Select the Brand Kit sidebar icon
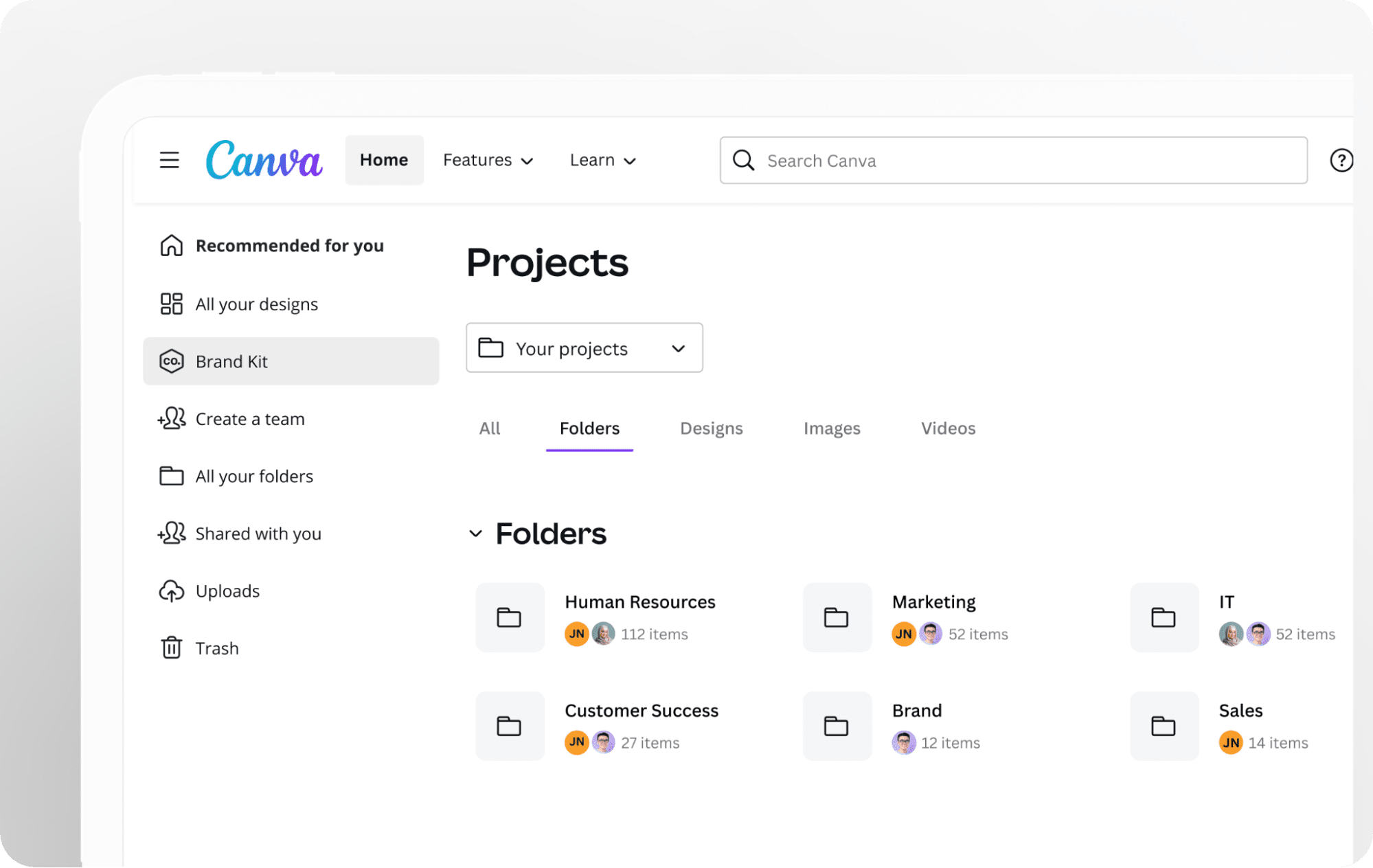Image resolution: width=1373 pixels, height=868 pixels. [171, 361]
